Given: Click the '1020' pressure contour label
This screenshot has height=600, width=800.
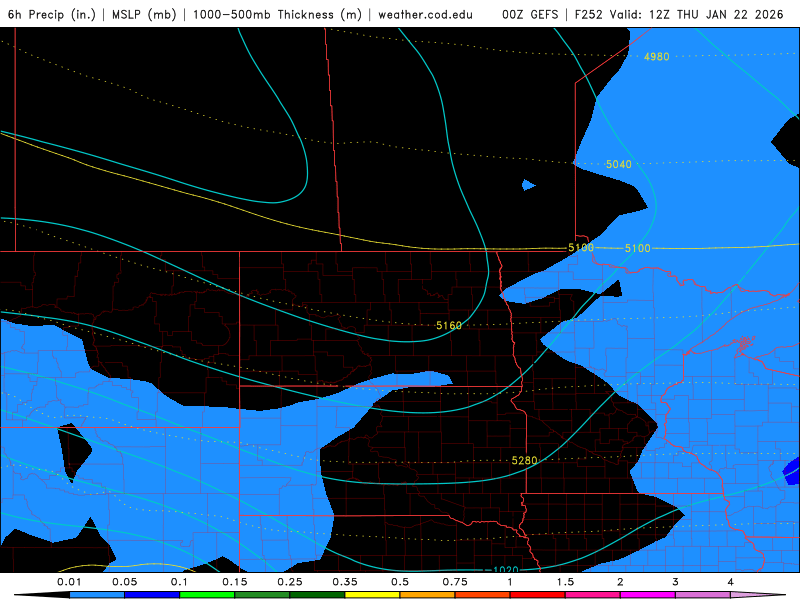Looking at the screenshot, I should (x=506, y=569).
